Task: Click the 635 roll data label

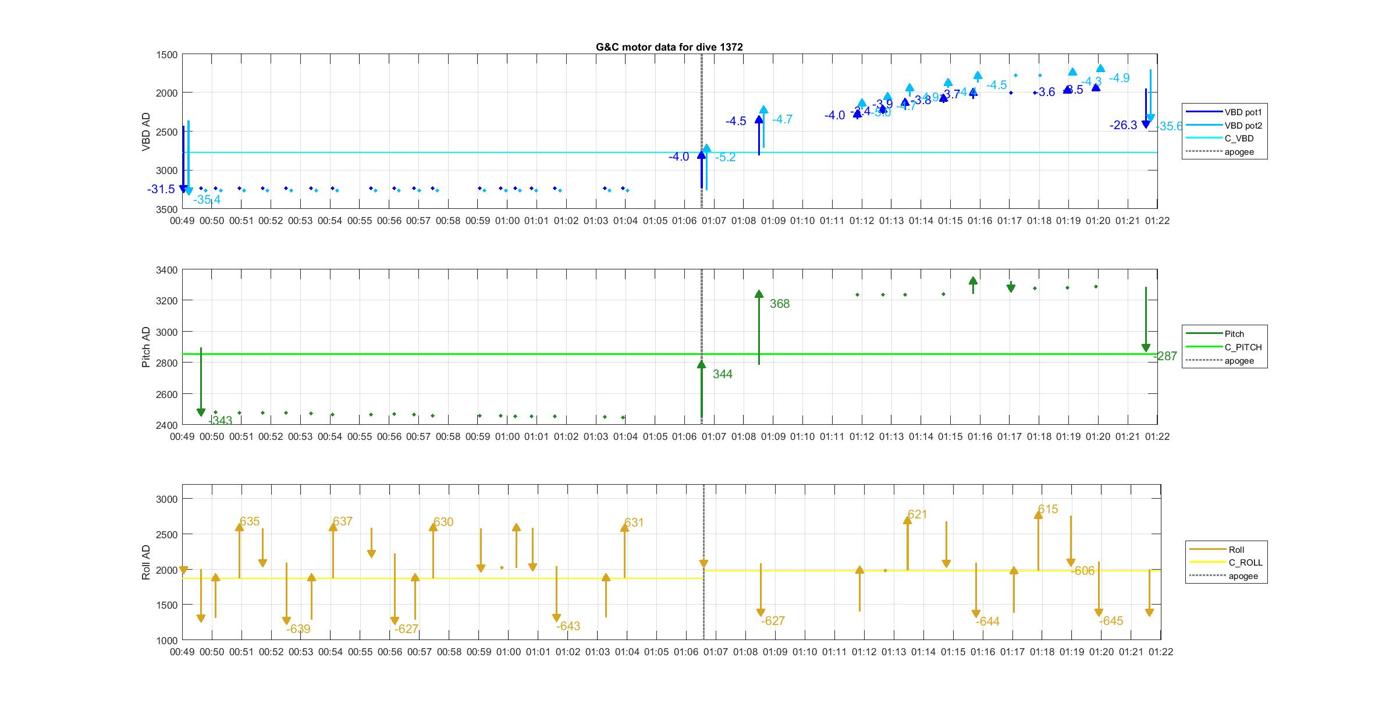Action: tap(250, 522)
